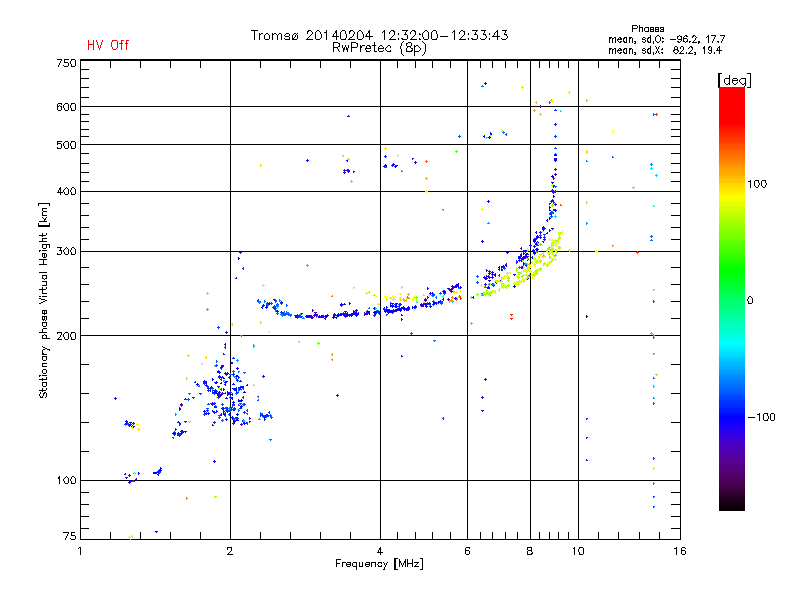
Task: Click the y-axis tick label '300'
Action: (x=66, y=251)
